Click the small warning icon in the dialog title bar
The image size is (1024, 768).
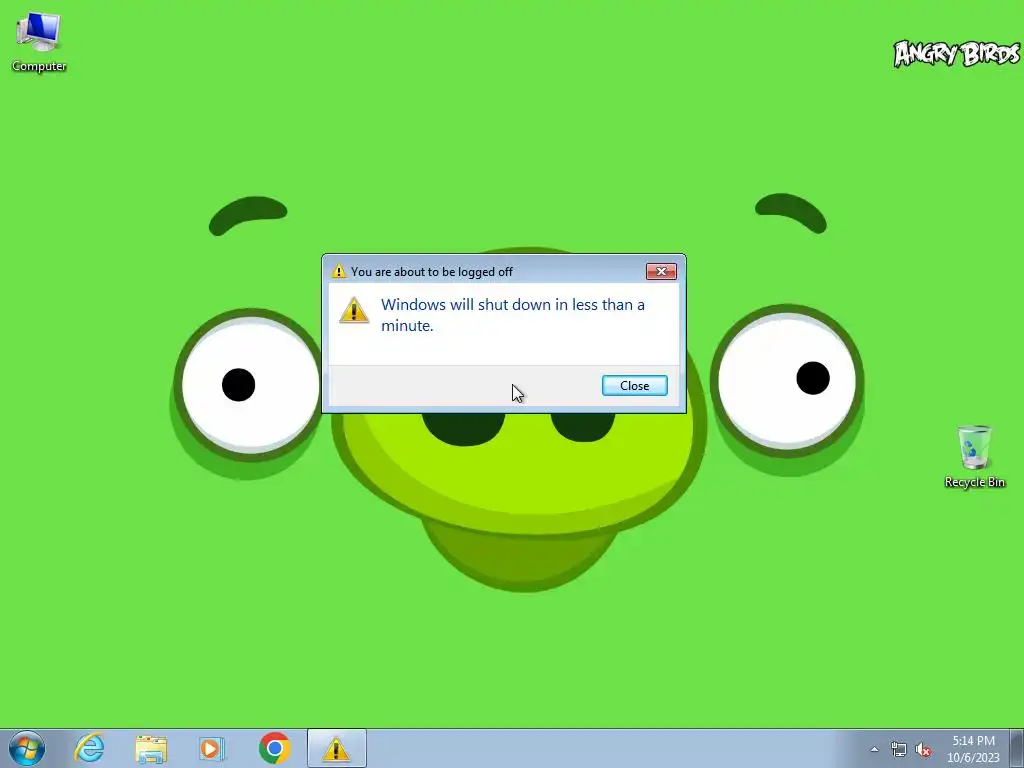pos(338,271)
